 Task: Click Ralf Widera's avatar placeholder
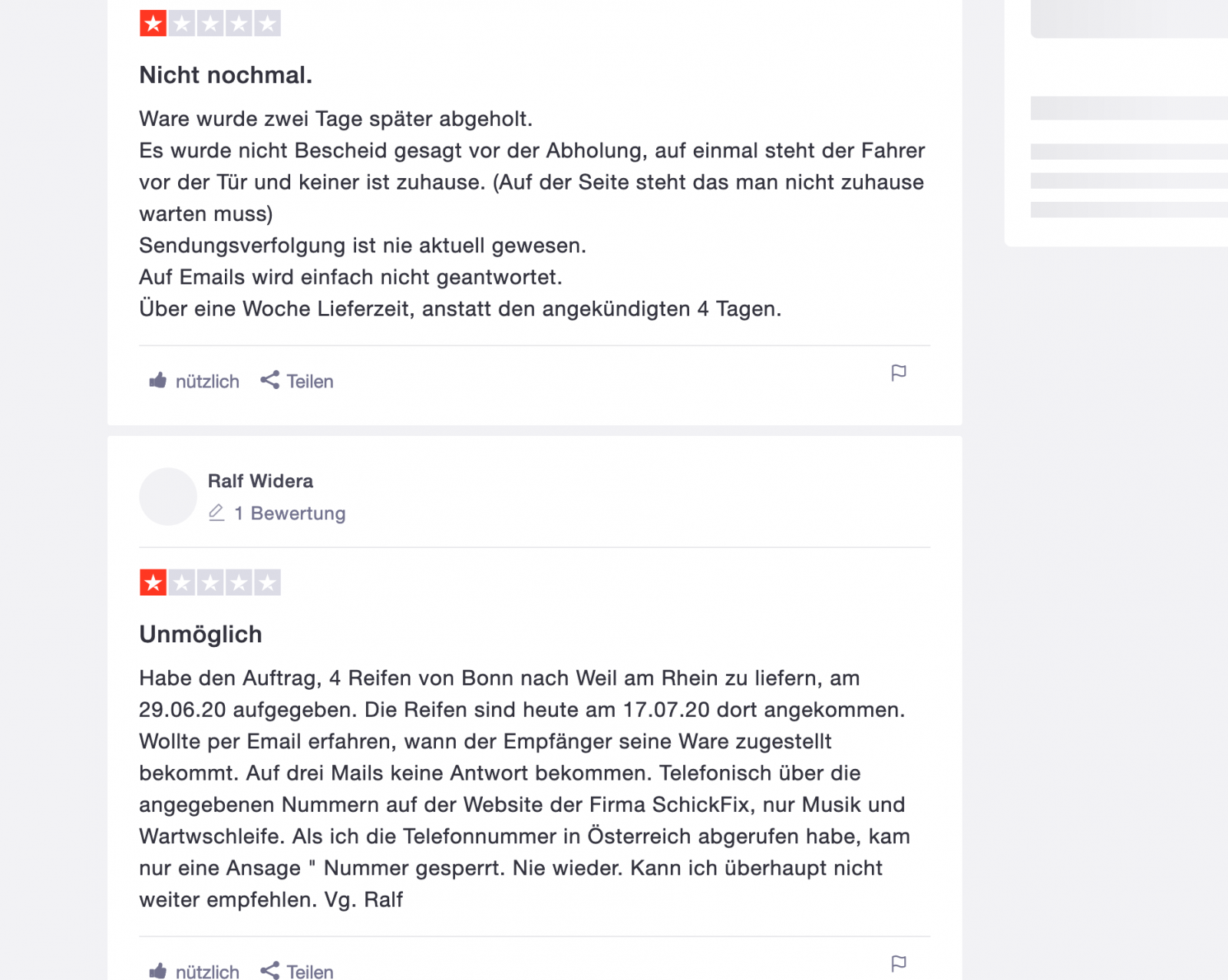click(168, 497)
